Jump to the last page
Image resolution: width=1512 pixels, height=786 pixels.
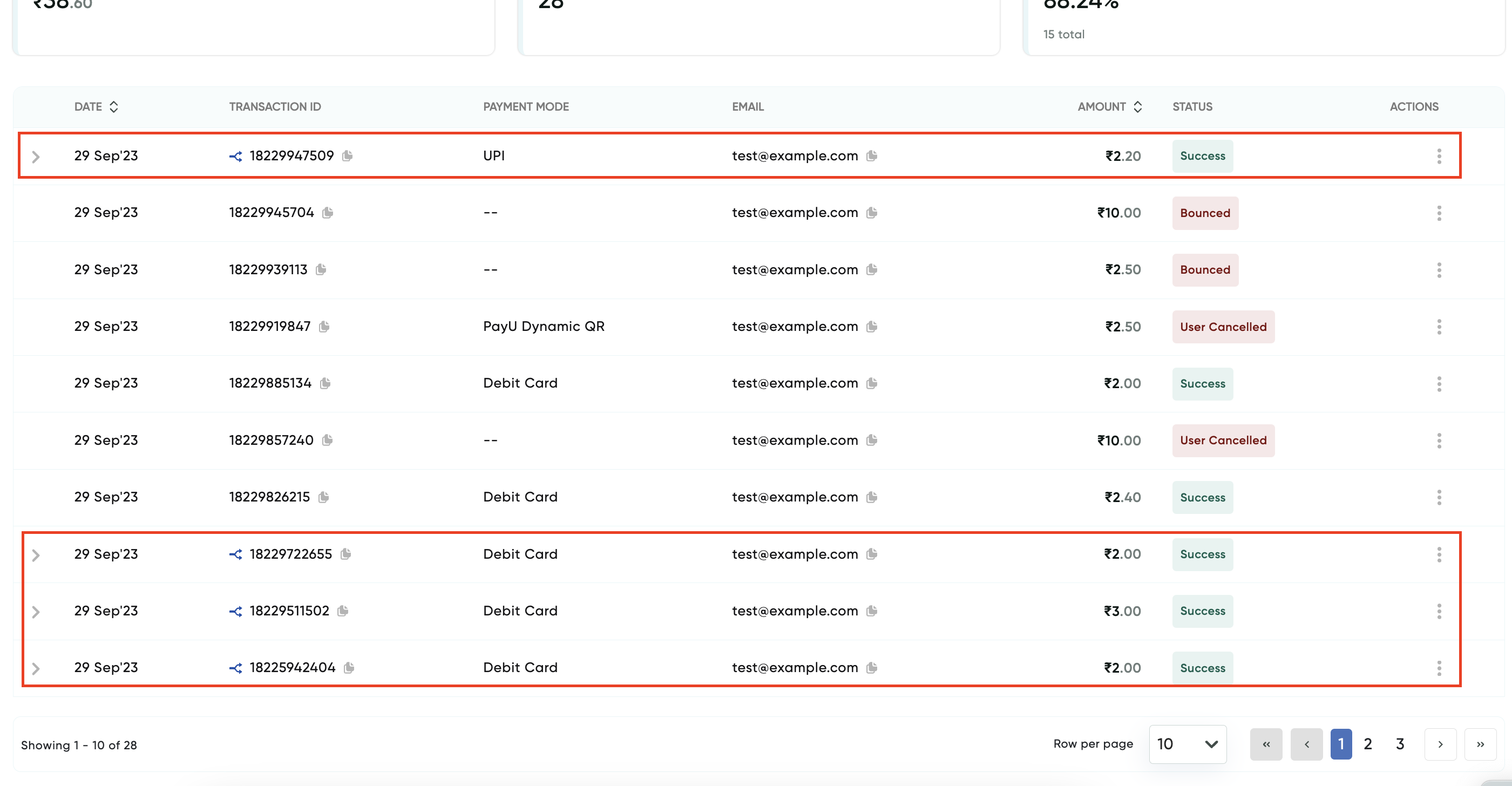[1480, 744]
